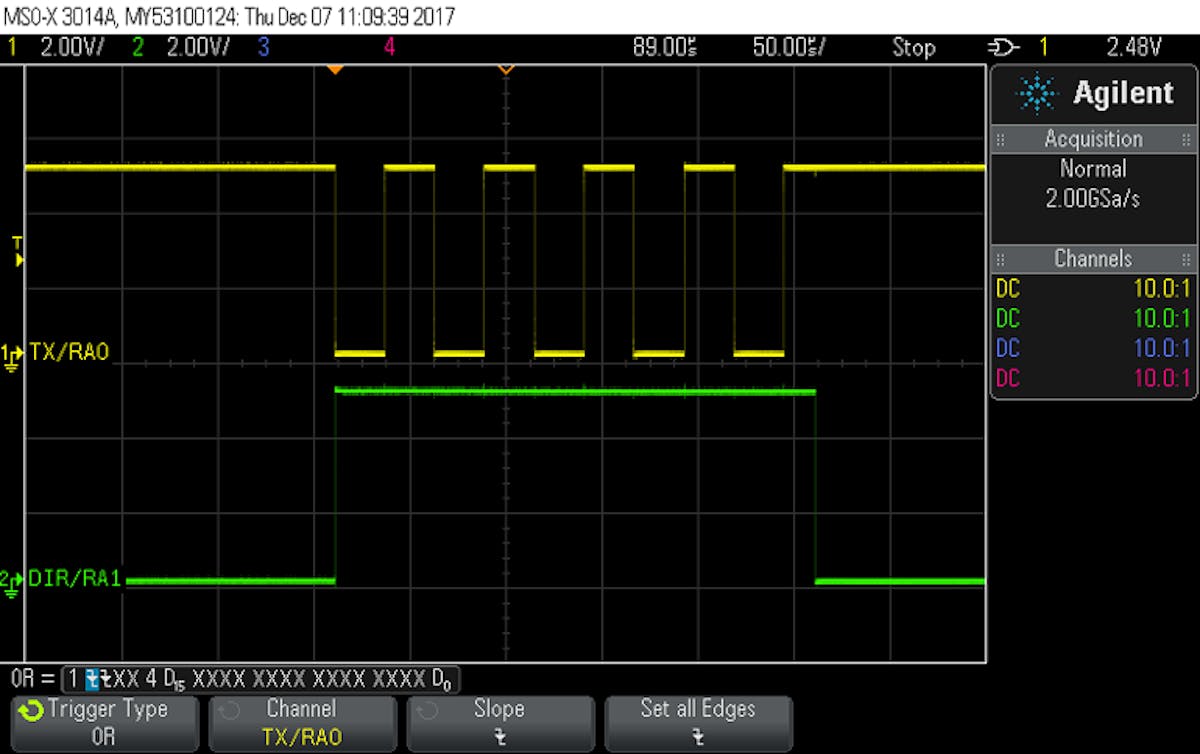This screenshot has width=1200, height=754.
Task: Click the orange time reference marker at top
Action: (x=336, y=68)
